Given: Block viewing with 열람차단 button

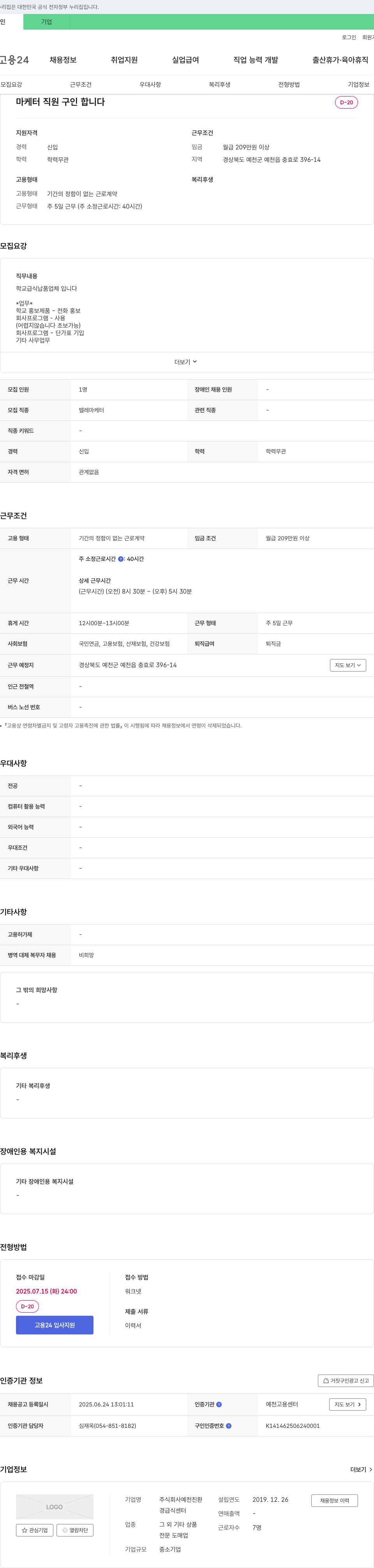Looking at the screenshot, I should [x=75, y=1529].
